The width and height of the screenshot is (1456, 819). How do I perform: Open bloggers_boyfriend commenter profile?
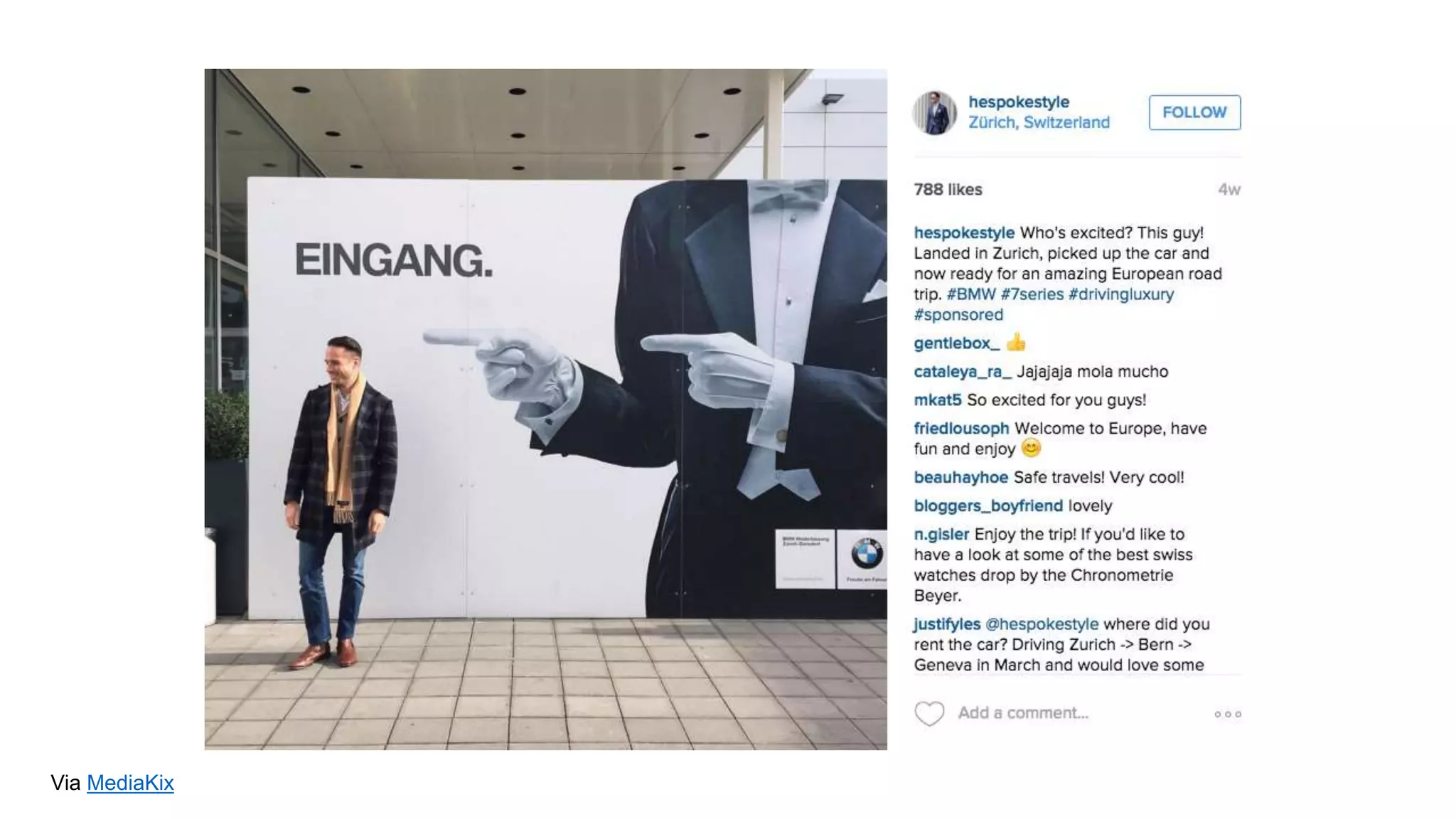pyautogui.click(x=988, y=506)
